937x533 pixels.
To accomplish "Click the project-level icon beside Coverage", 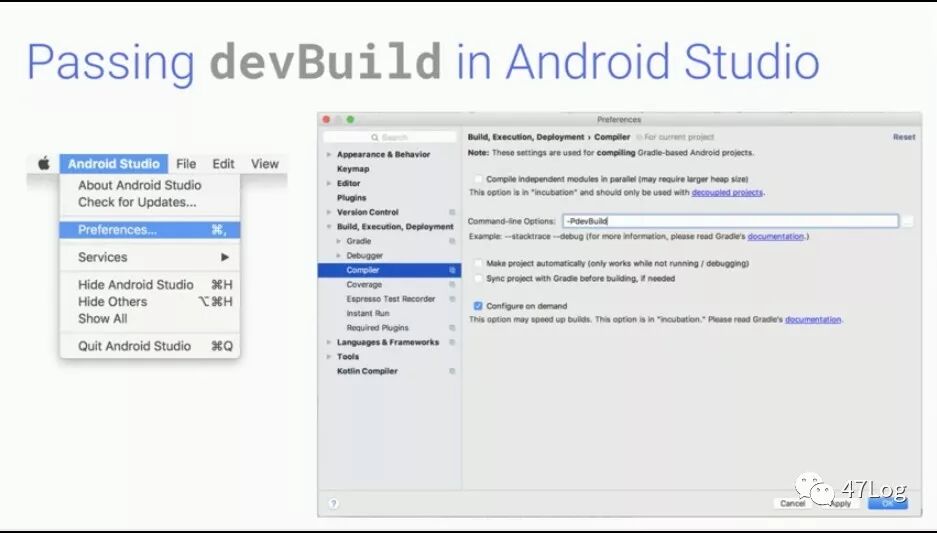I will pyautogui.click(x=452, y=284).
